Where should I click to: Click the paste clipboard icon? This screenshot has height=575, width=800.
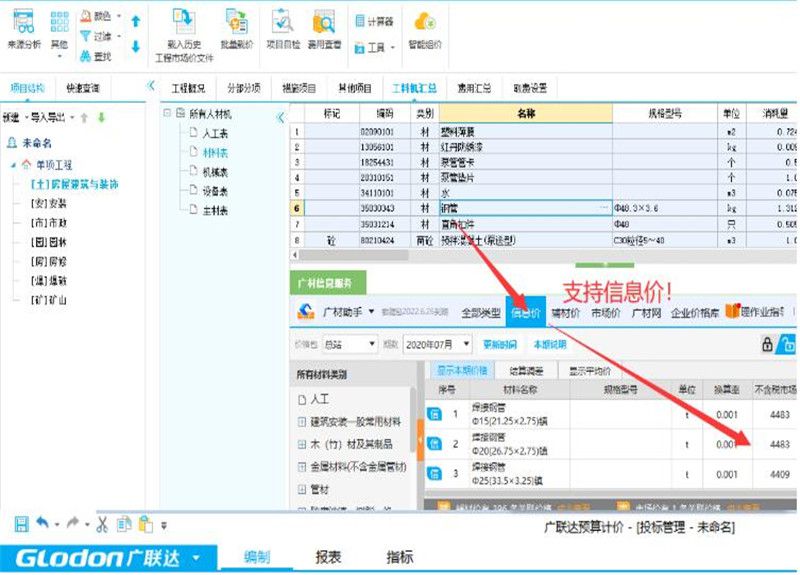[146, 524]
